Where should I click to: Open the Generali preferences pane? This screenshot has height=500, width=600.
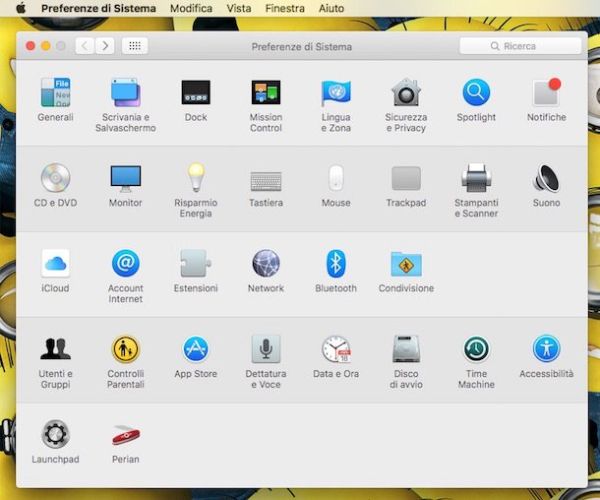(55, 93)
